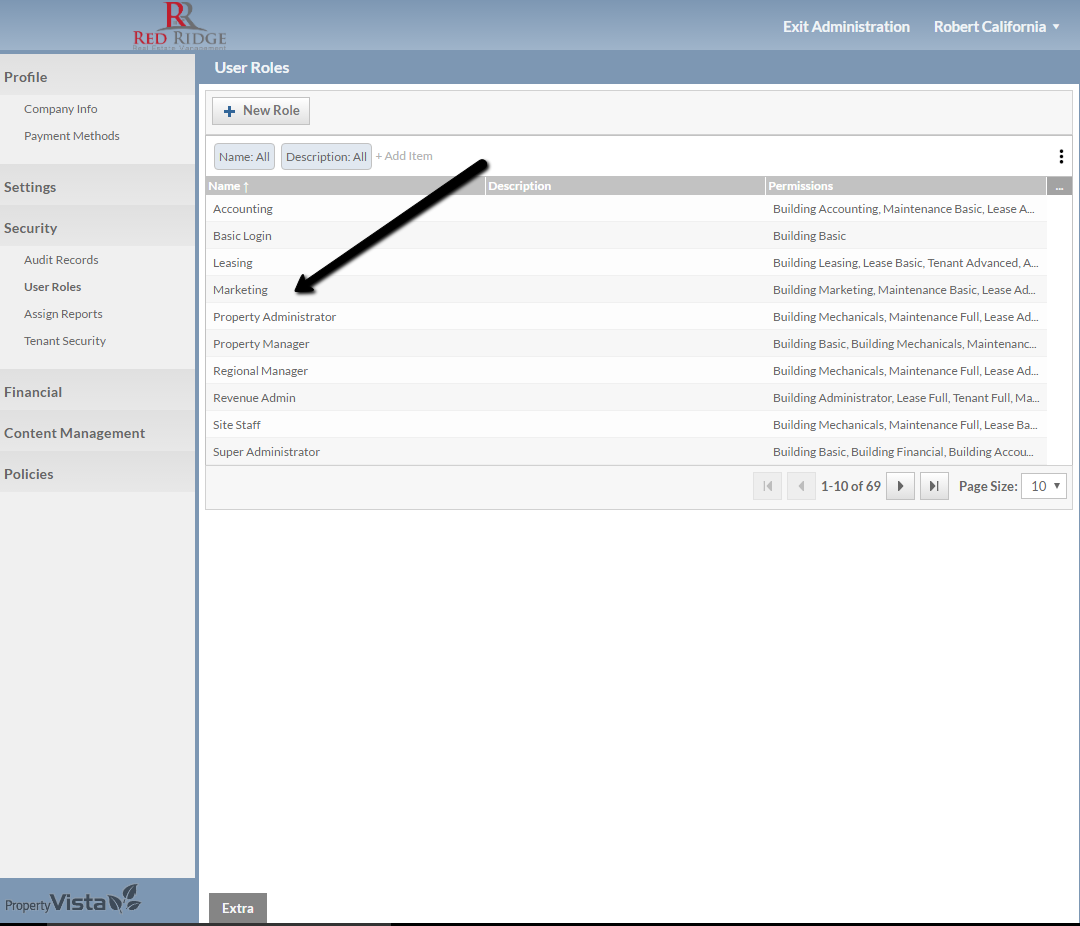Expand the Financial sidebar section

point(33,392)
